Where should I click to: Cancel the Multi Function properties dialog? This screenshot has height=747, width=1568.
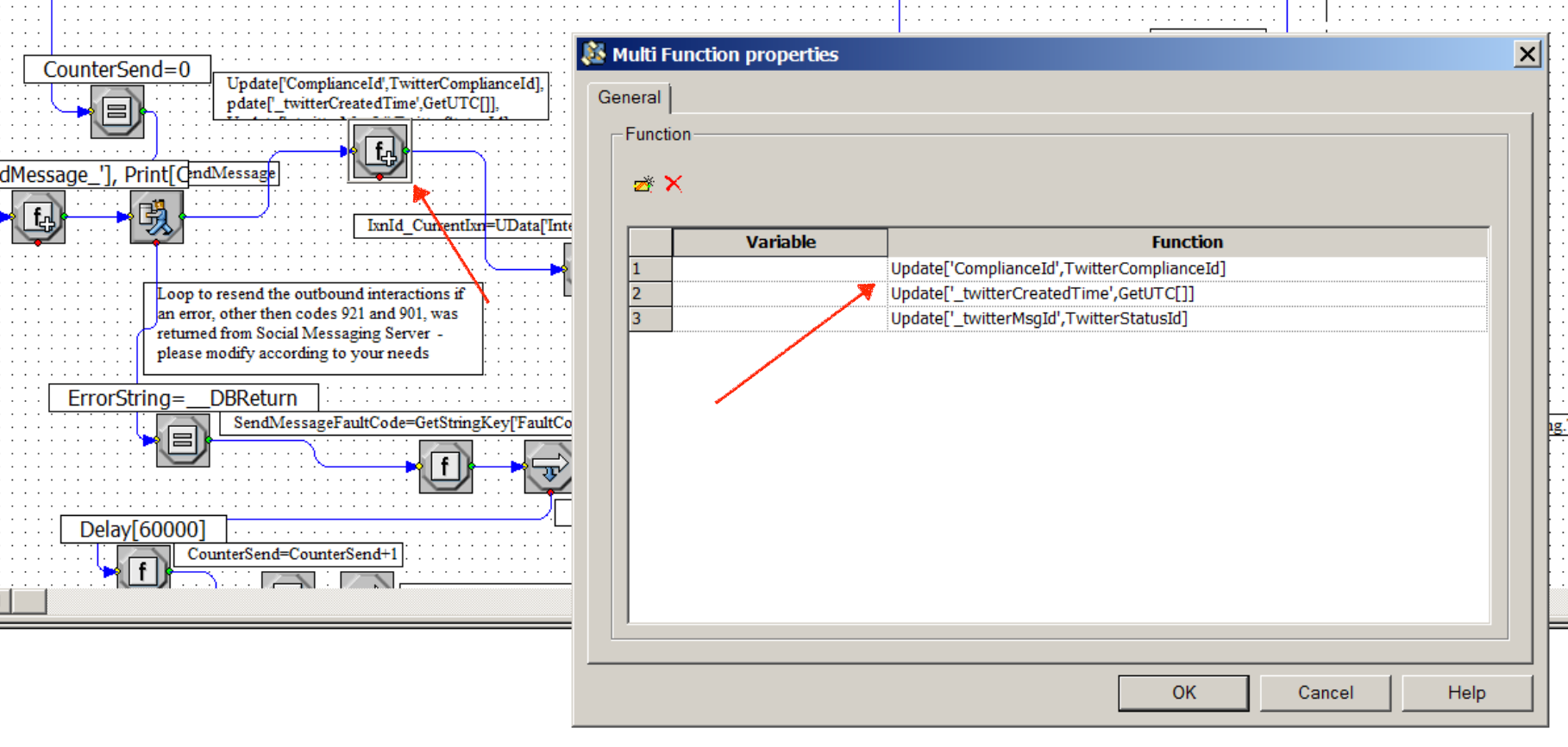(x=1325, y=693)
